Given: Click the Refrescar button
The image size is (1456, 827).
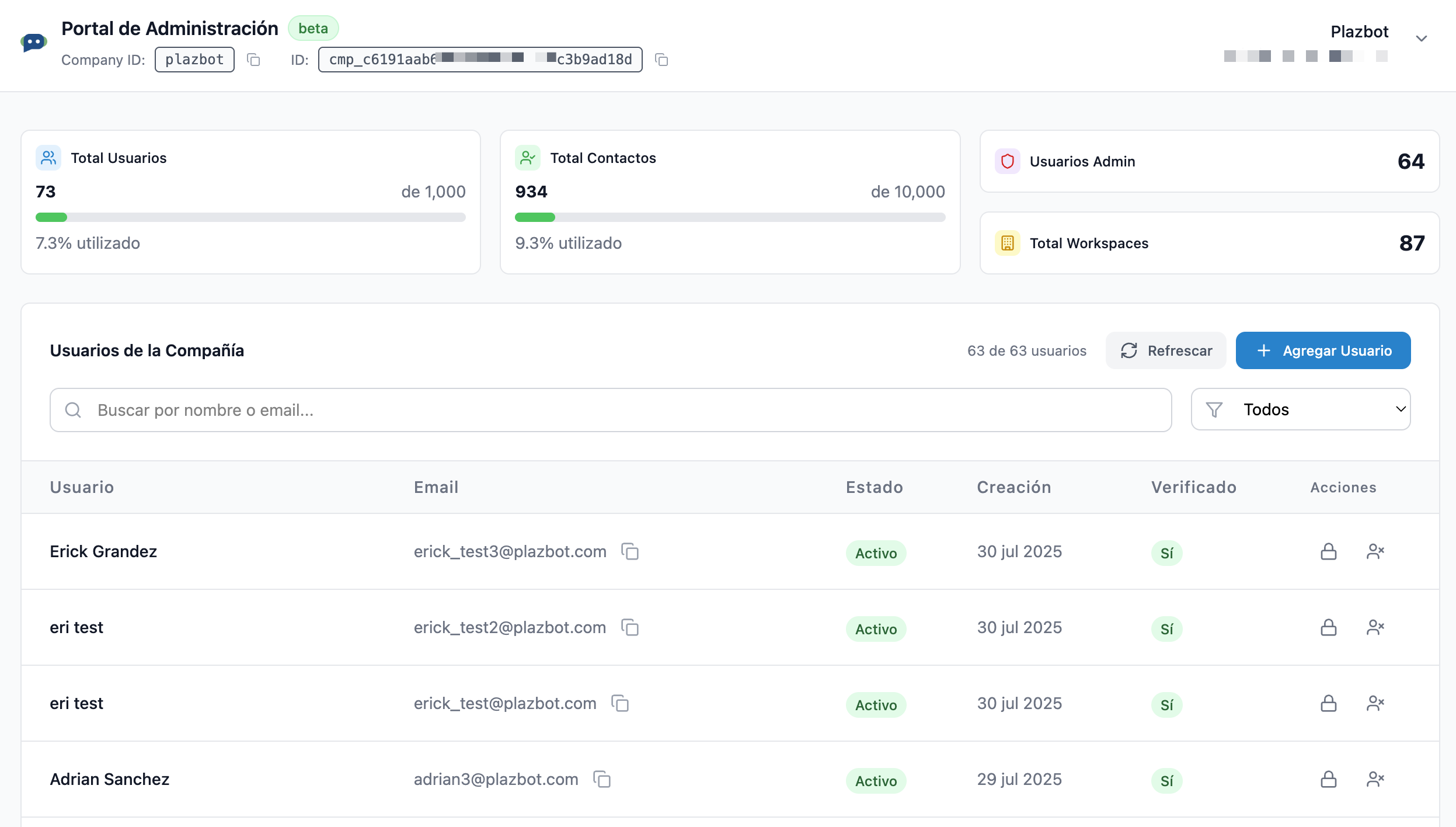Looking at the screenshot, I should click(x=1166, y=350).
